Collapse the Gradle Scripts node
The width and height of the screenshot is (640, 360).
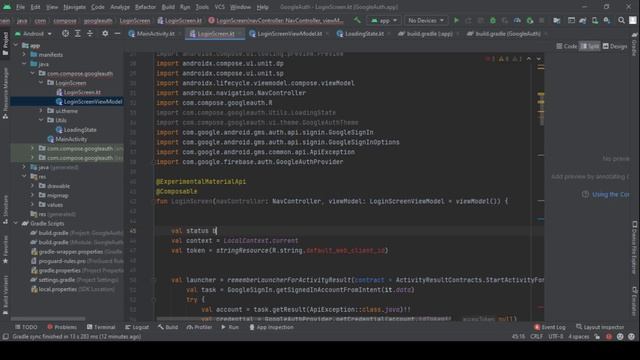(16, 223)
